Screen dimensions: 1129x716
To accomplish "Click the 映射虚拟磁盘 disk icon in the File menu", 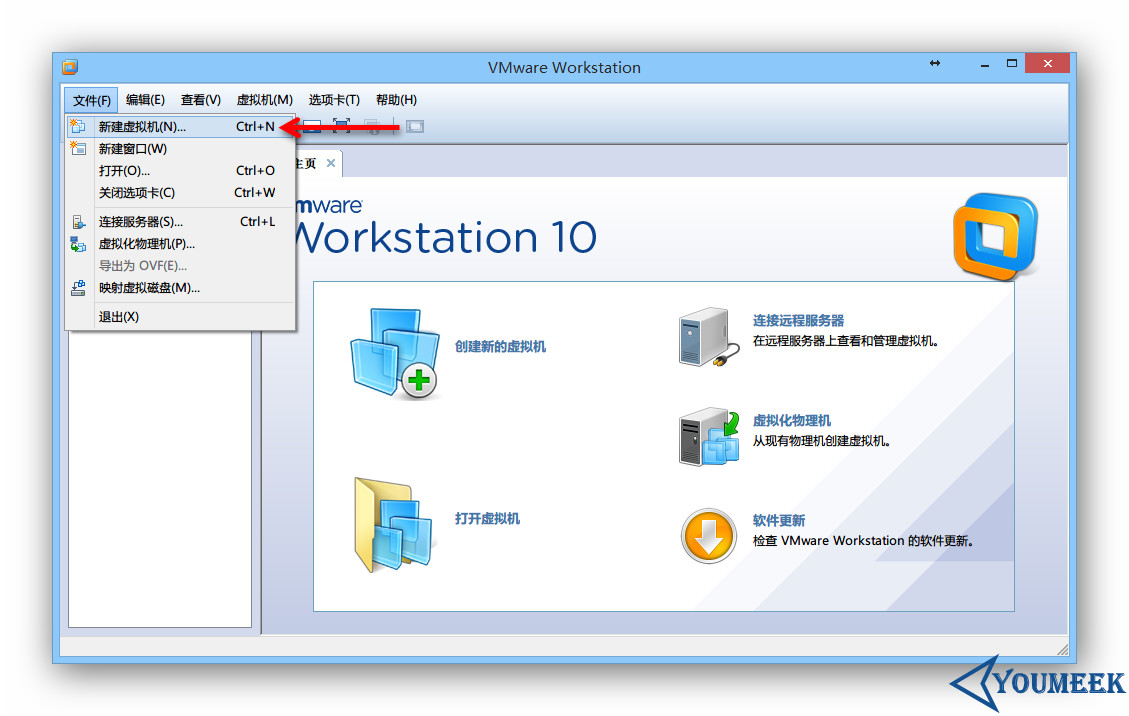I will (x=78, y=288).
